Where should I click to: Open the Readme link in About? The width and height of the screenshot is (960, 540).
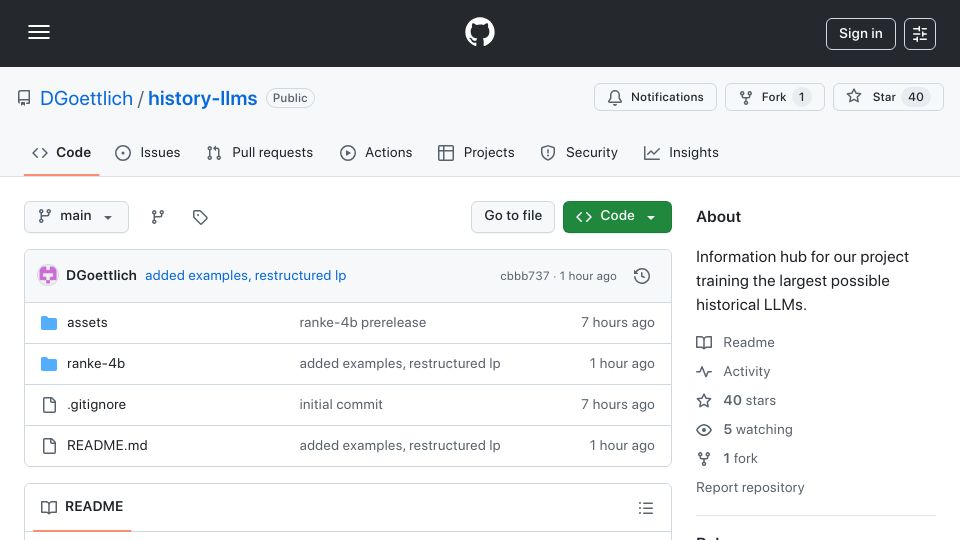pyautogui.click(x=735, y=342)
